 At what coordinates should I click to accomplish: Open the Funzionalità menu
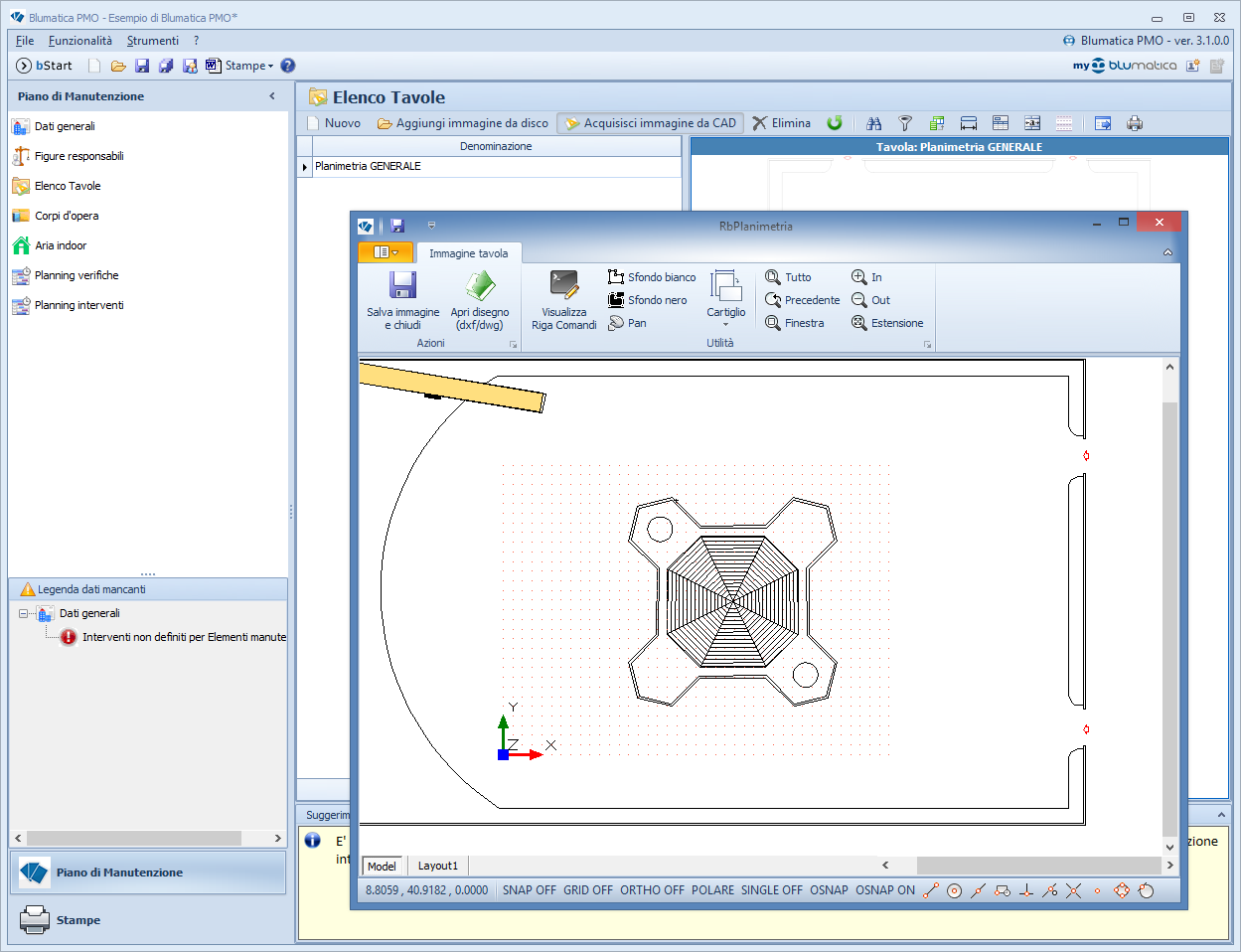point(80,41)
